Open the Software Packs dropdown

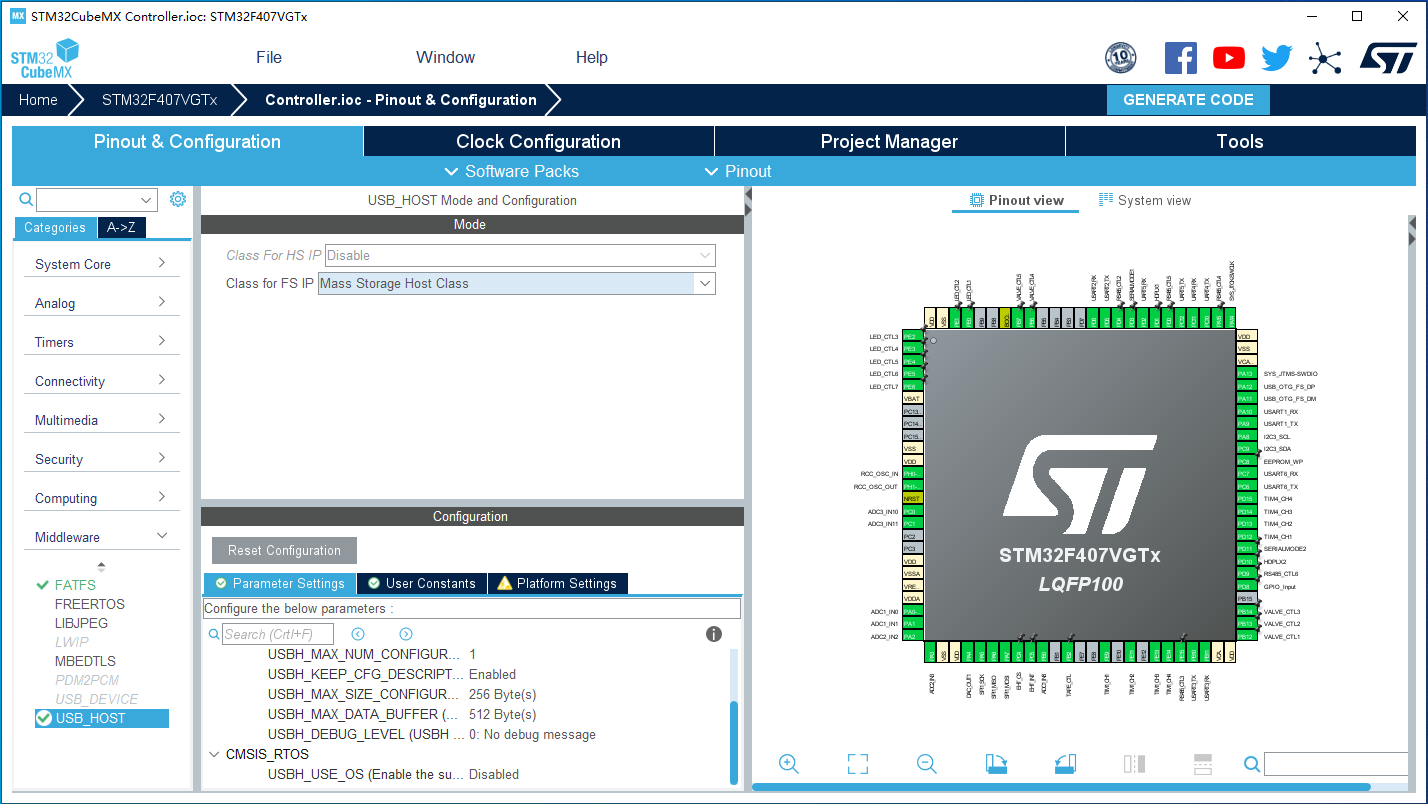click(x=511, y=171)
